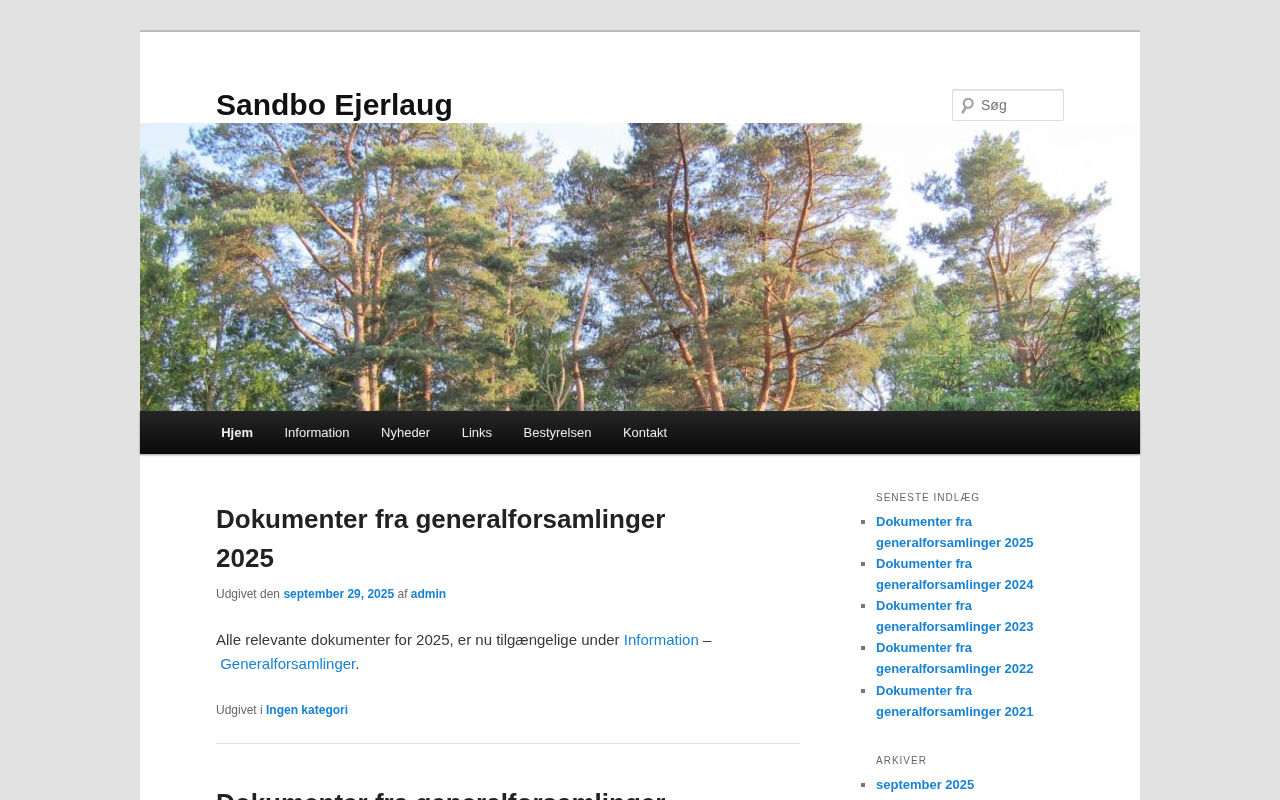Select Links in the navigation bar

pyautogui.click(x=477, y=433)
